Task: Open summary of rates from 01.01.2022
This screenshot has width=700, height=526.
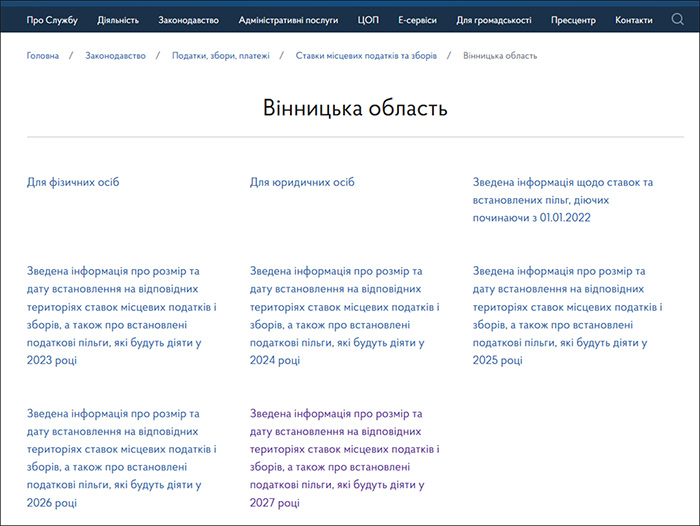Action: point(562,200)
